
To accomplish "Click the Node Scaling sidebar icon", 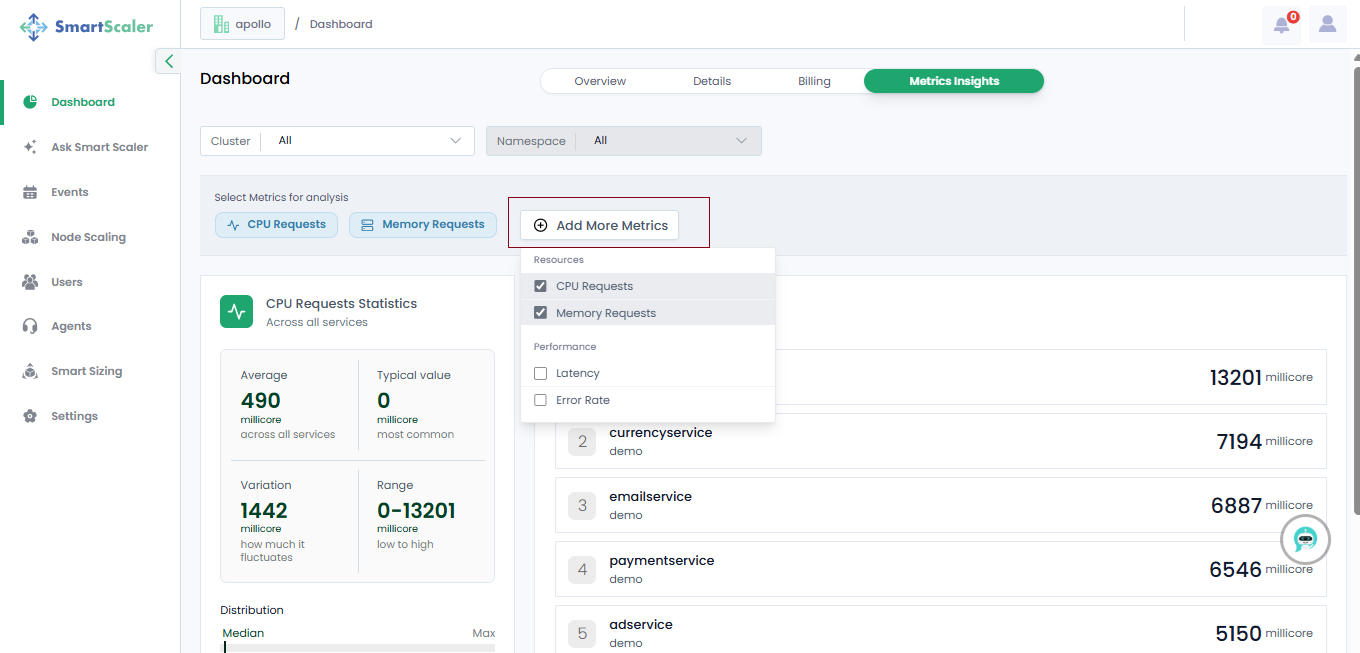I will pos(30,237).
